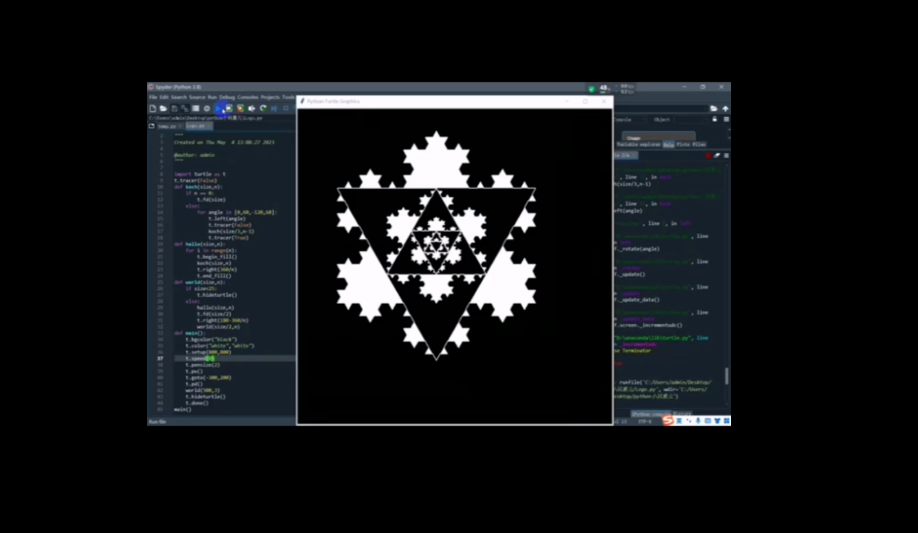Image resolution: width=918 pixels, height=533 pixels.
Task: Click the green Run file button
Action: pos(218,108)
